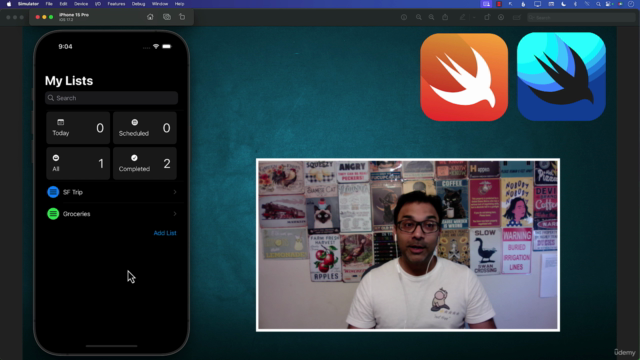
Task: Open the I/O menu
Action: coord(98,4)
